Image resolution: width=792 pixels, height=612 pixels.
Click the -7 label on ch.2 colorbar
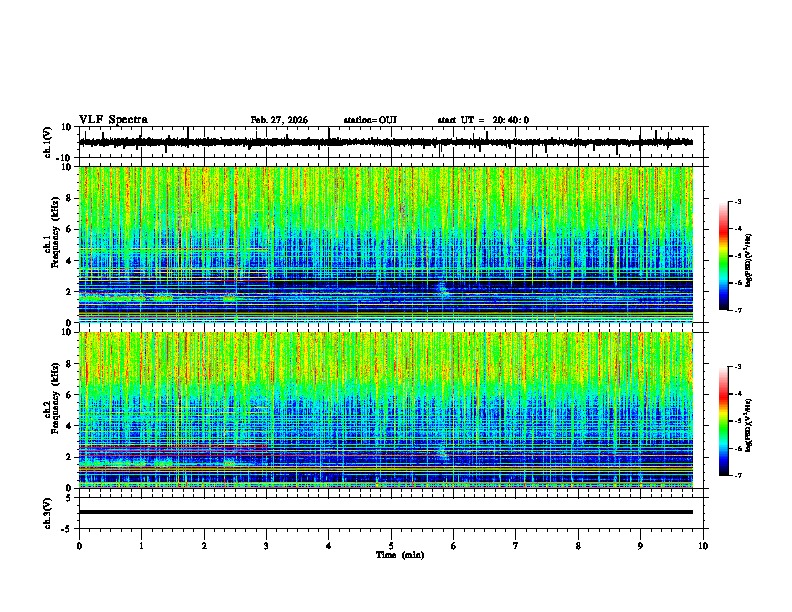(x=738, y=475)
